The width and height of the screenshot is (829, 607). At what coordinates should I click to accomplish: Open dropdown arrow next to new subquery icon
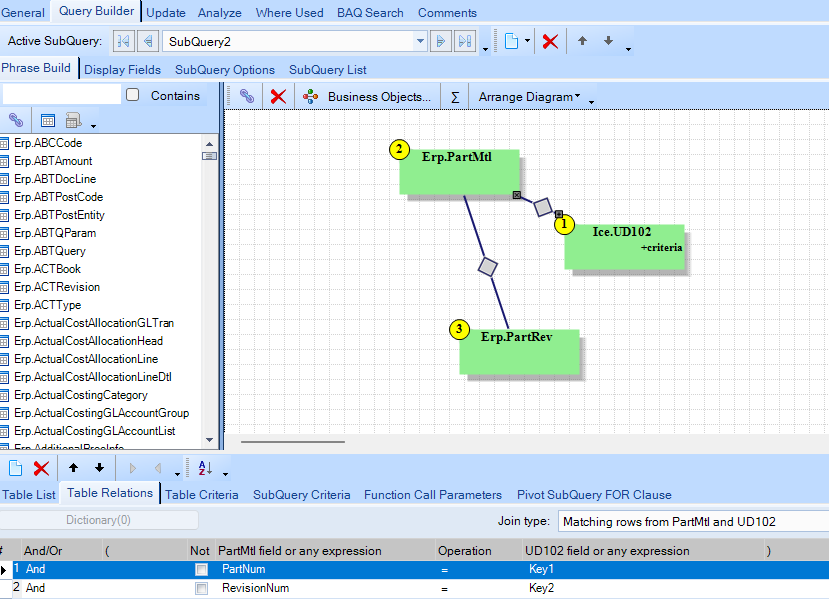527,41
